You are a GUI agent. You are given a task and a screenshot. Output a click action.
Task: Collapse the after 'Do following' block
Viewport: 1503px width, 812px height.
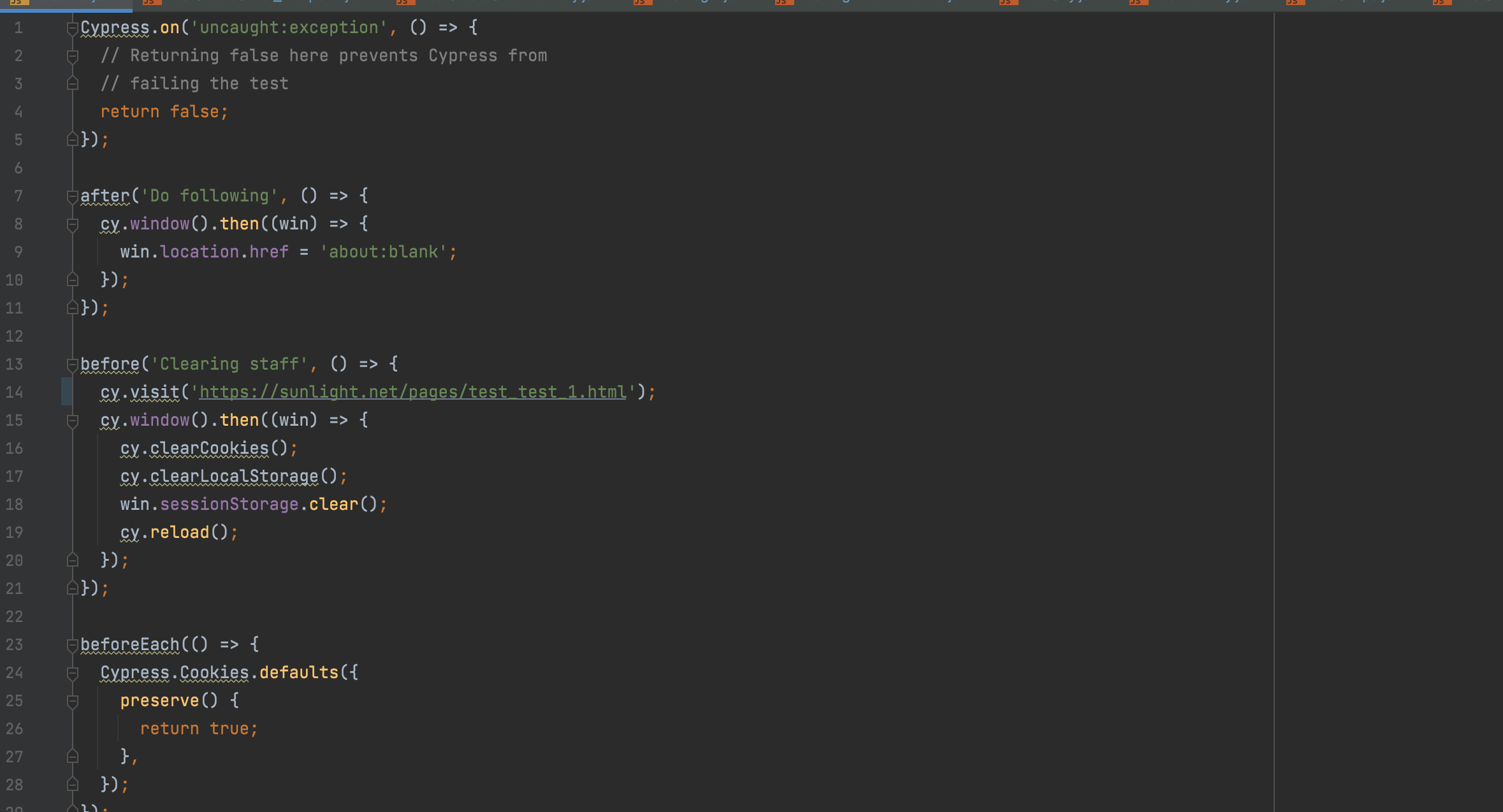point(72,196)
